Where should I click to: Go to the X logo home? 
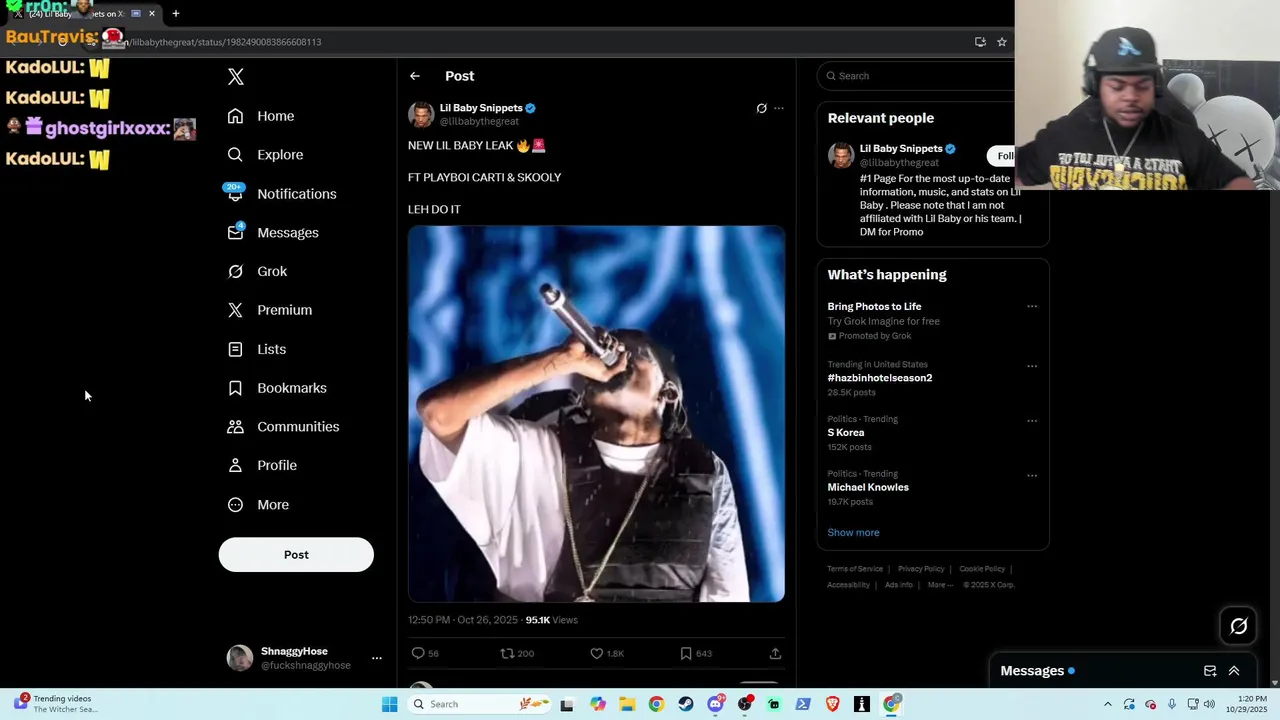pos(236,77)
